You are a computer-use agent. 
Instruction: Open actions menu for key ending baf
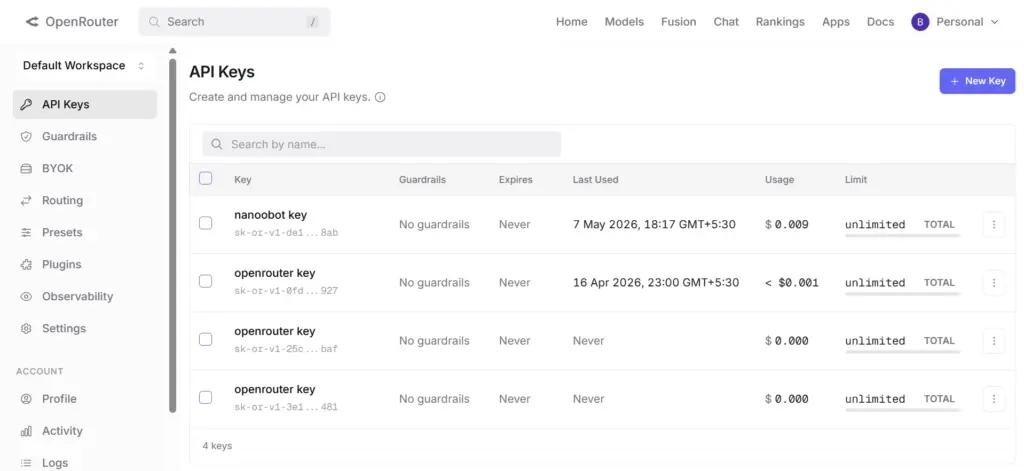pos(993,341)
